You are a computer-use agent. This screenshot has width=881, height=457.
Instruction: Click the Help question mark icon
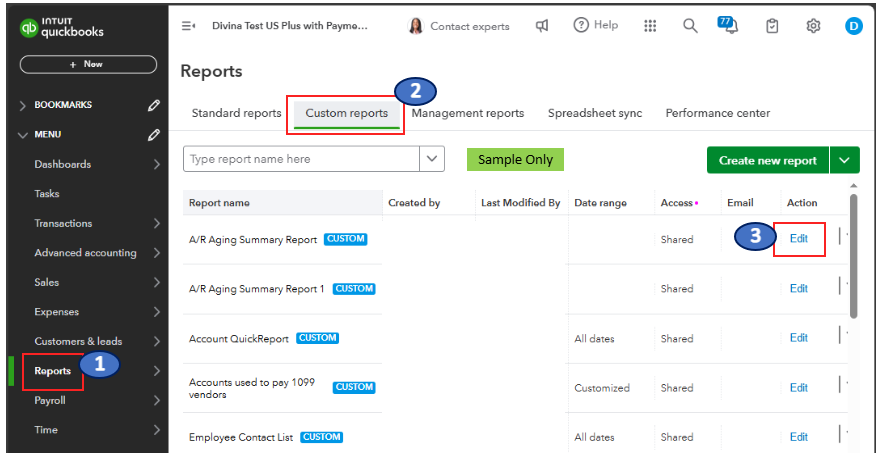[x=581, y=25]
